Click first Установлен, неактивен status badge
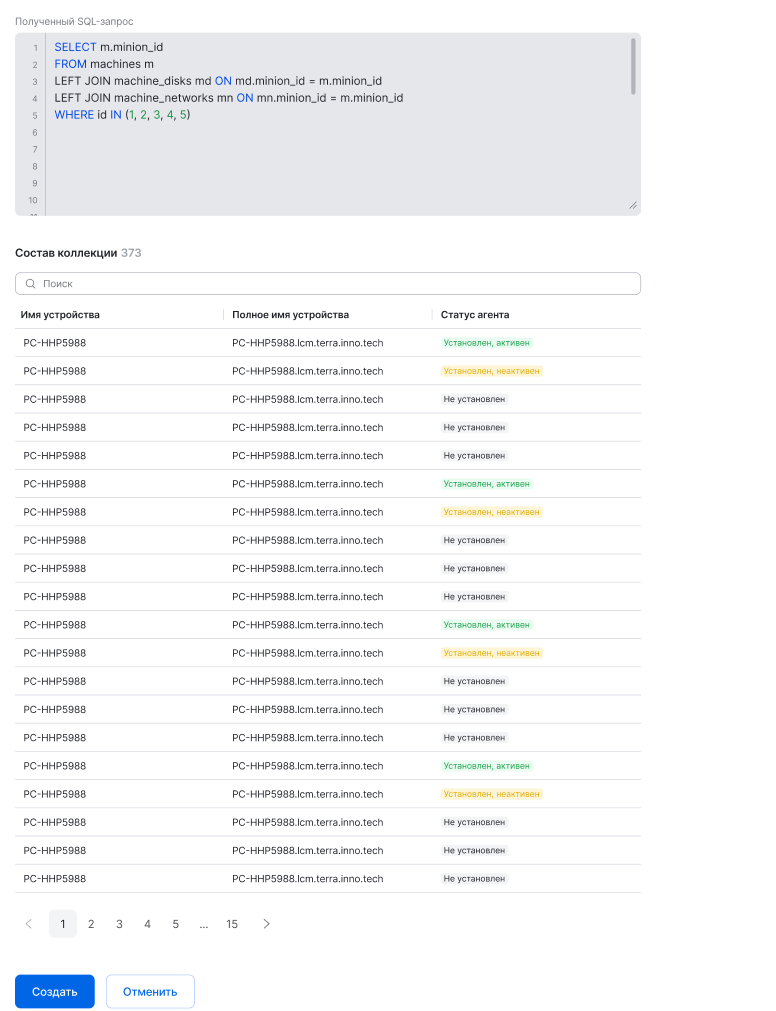The image size is (776, 1011). [491, 371]
